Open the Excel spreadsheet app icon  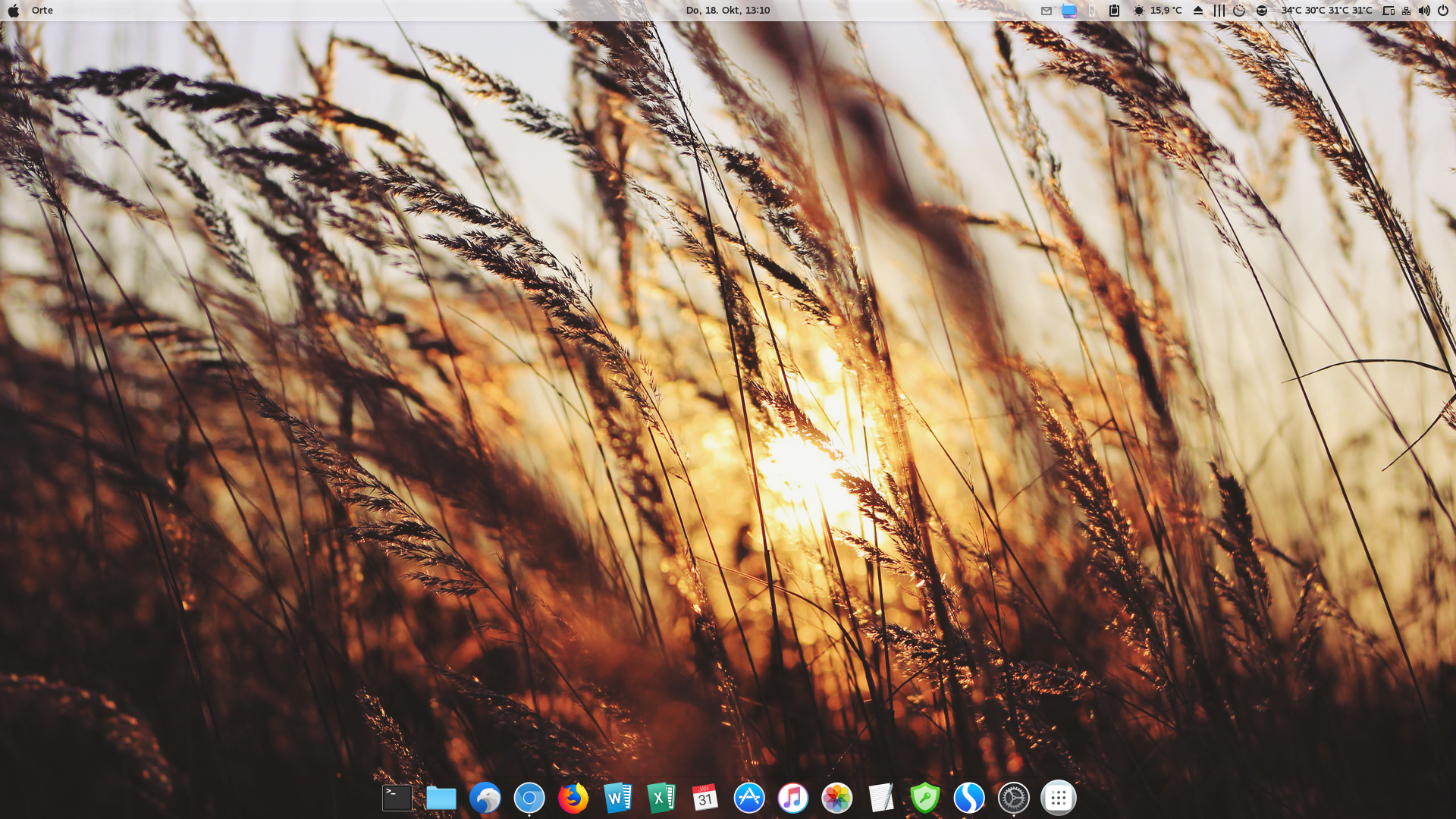(x=661, y=798)
